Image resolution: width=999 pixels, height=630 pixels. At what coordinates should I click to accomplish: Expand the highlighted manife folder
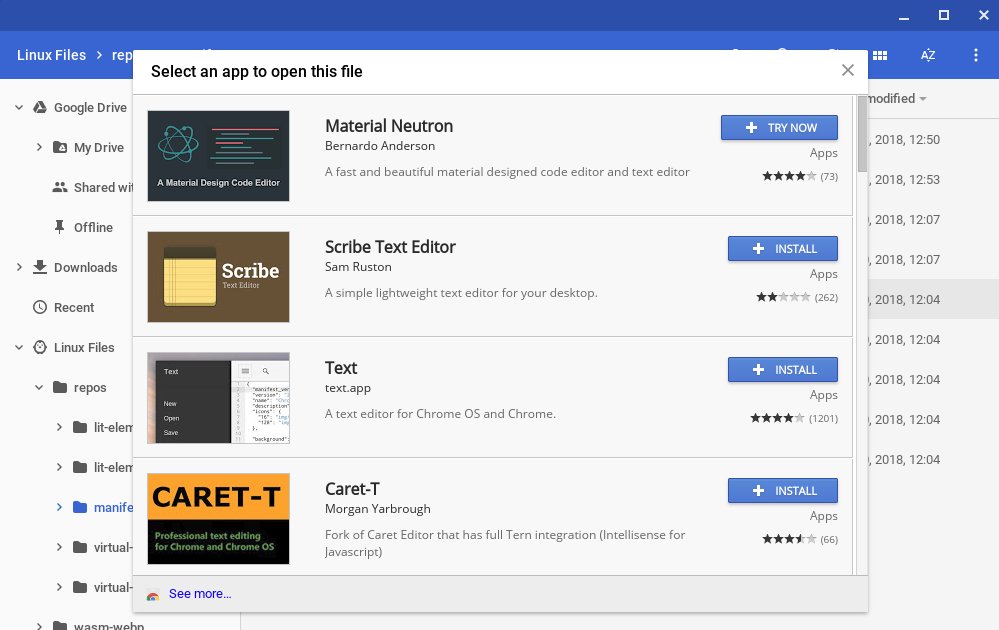pyautogui.click(x=59, y=508)
